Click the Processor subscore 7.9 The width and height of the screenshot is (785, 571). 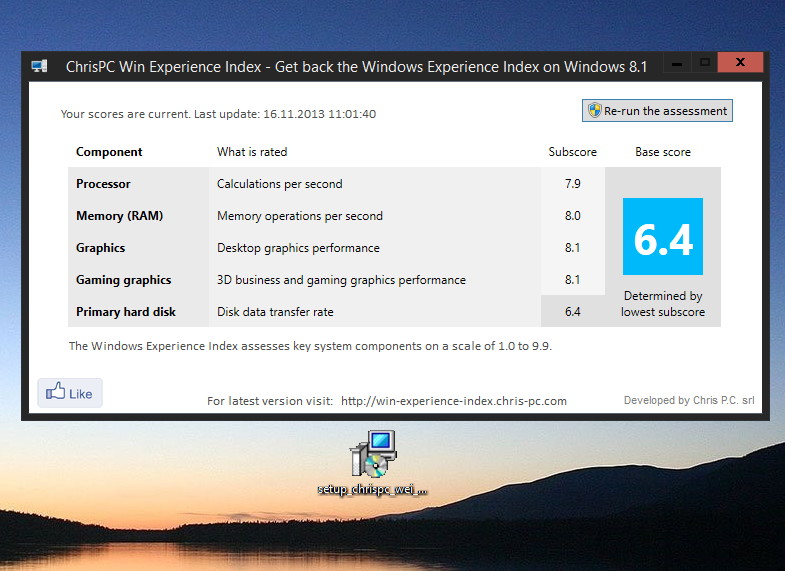(x=573, y=184)
